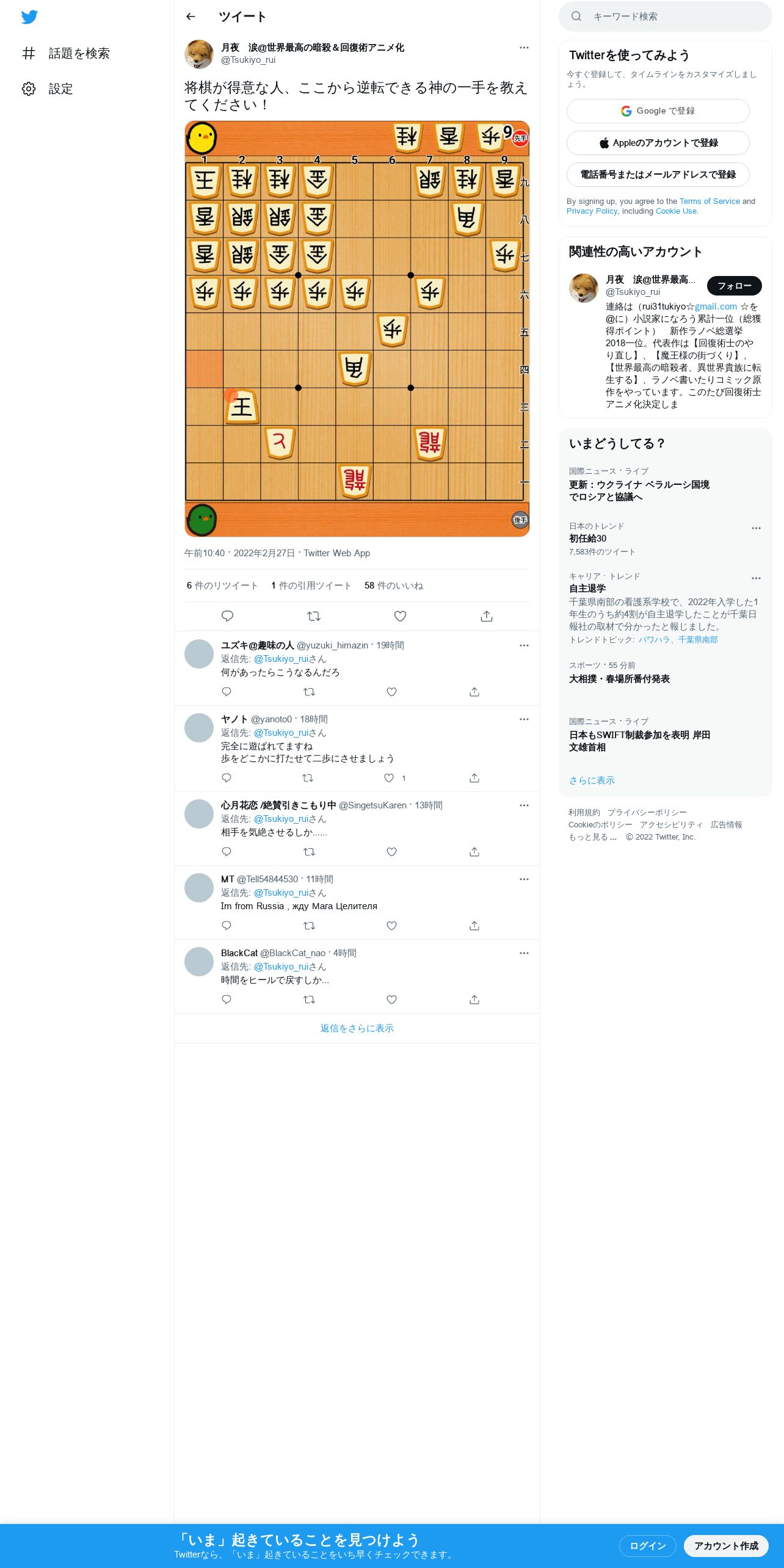The image size is (784, 1568).
Task: Click the Twitter bird logo
Action: coord(29,17)
